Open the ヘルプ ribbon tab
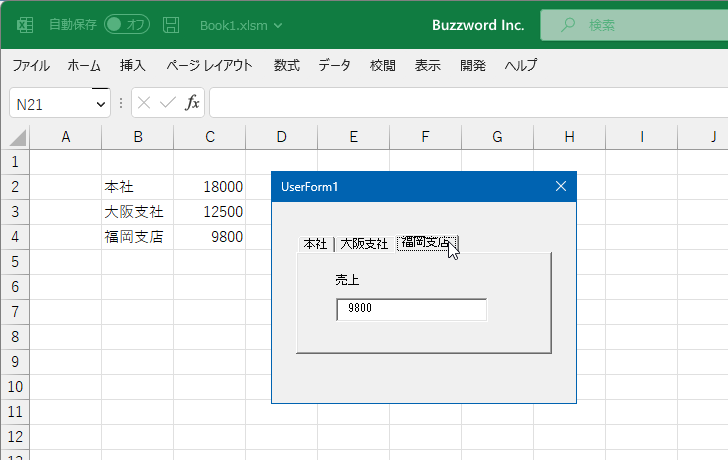The width and height of the screenshot is (728, 460). 521,65
